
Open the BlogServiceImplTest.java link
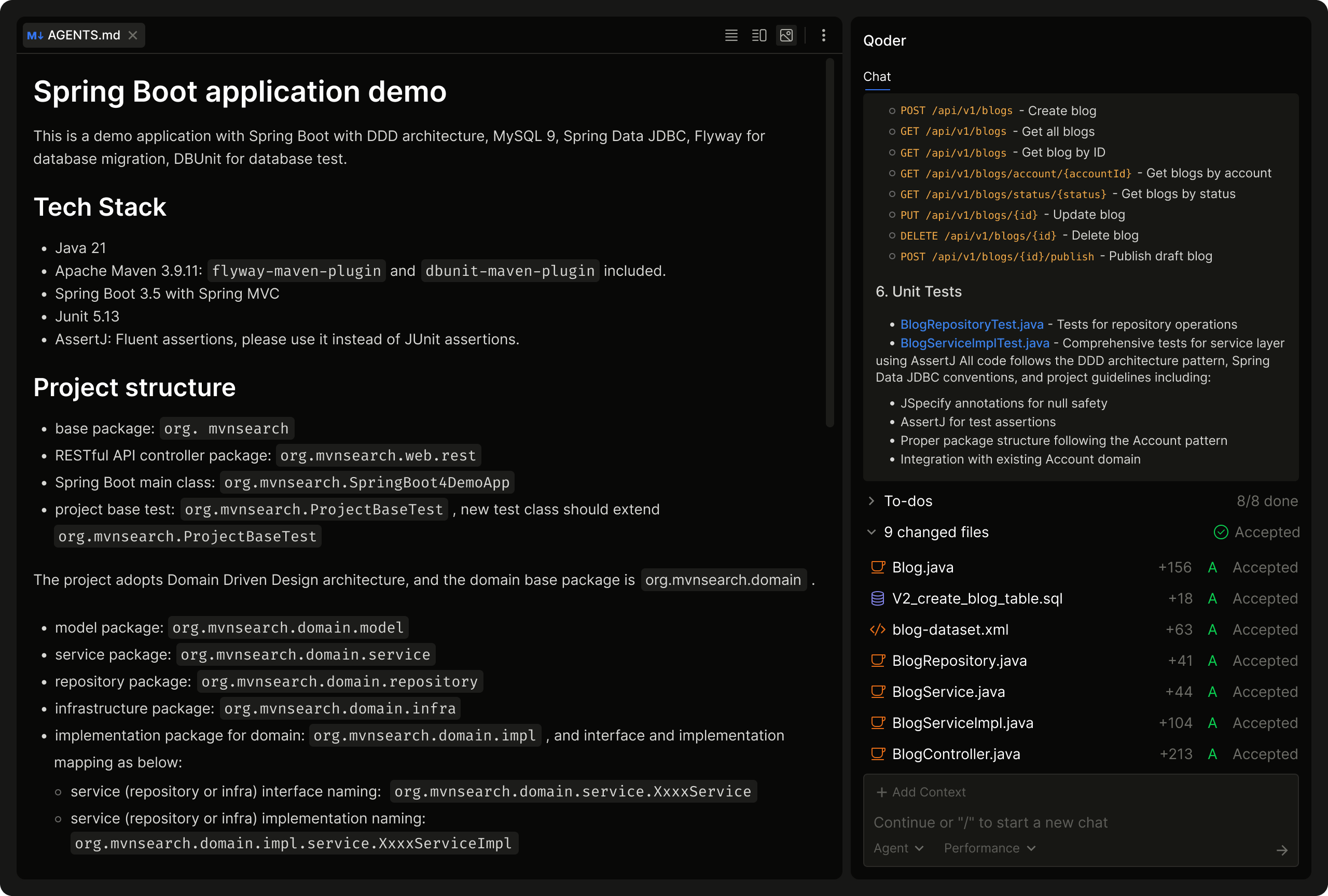[974, 343]
